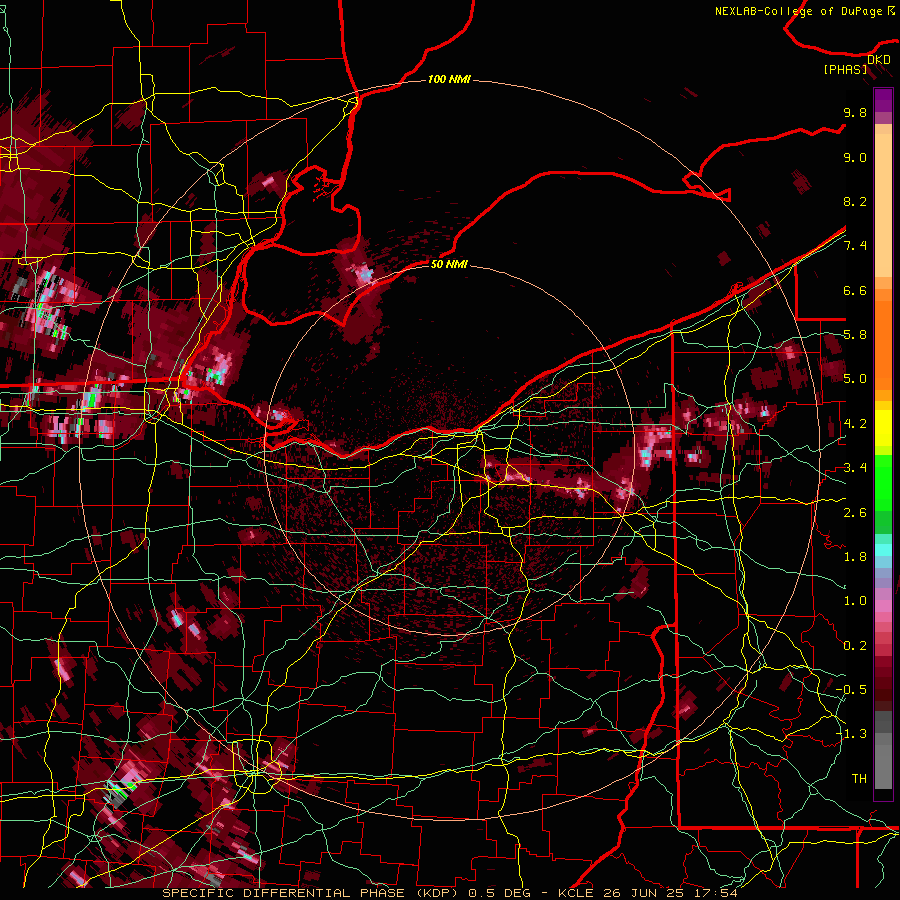This screenshot has height=900, width=900.
Task: Click the 0.2 value on the color scale
Action: (855, 645)
